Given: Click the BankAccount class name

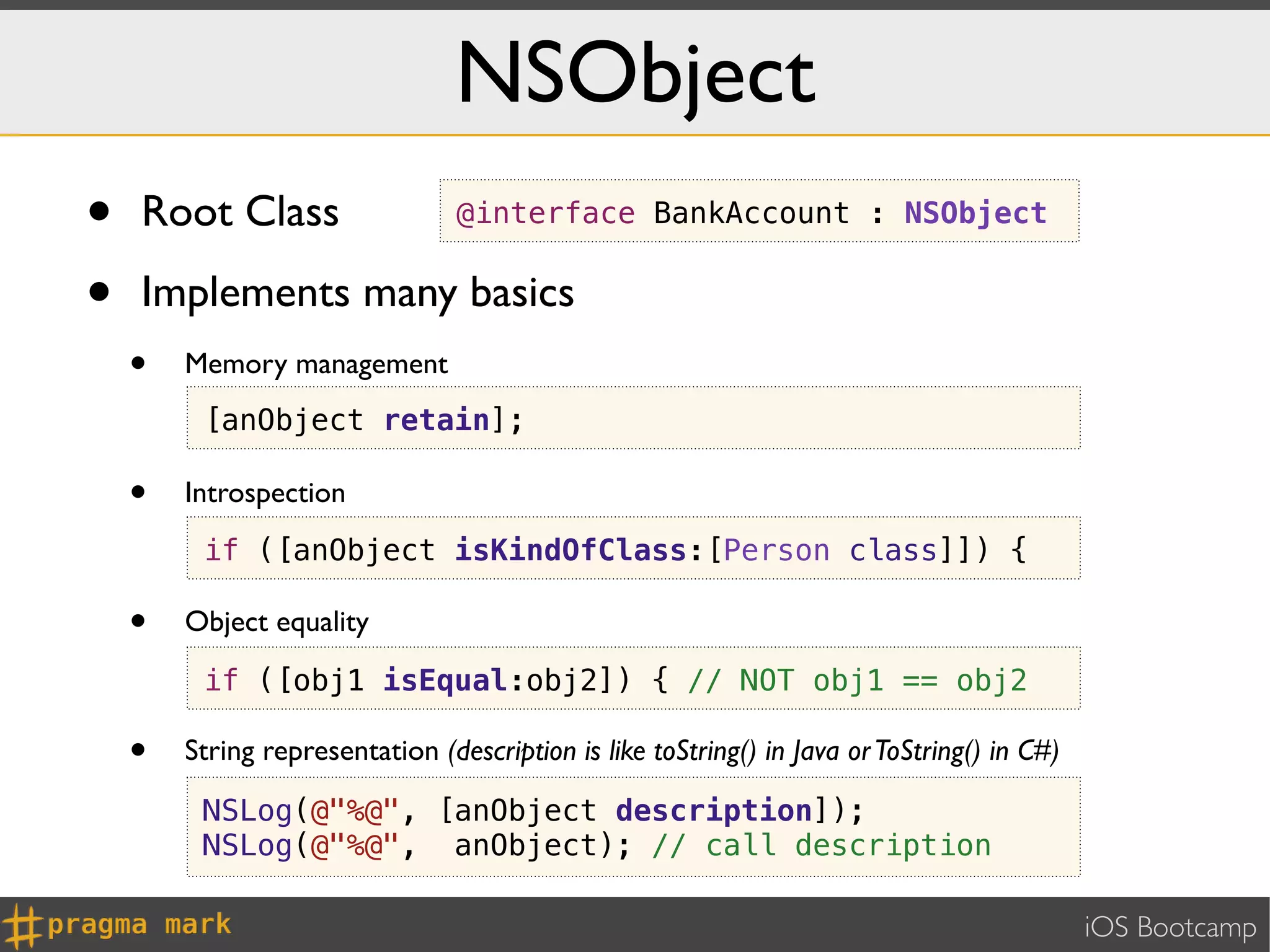Looking at the screenshot, I should point(751,213).
